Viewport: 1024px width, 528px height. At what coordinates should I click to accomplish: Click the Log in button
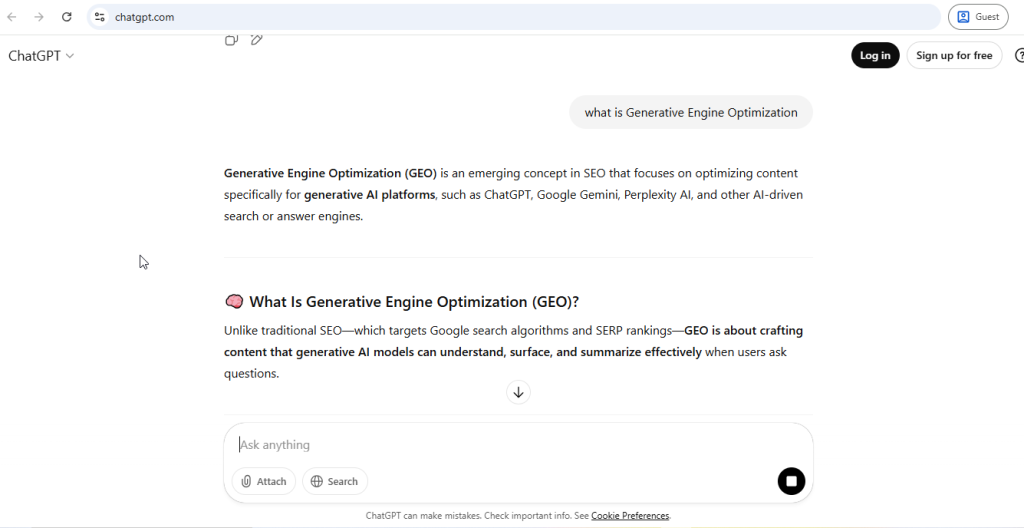click(x=874, y=56)
